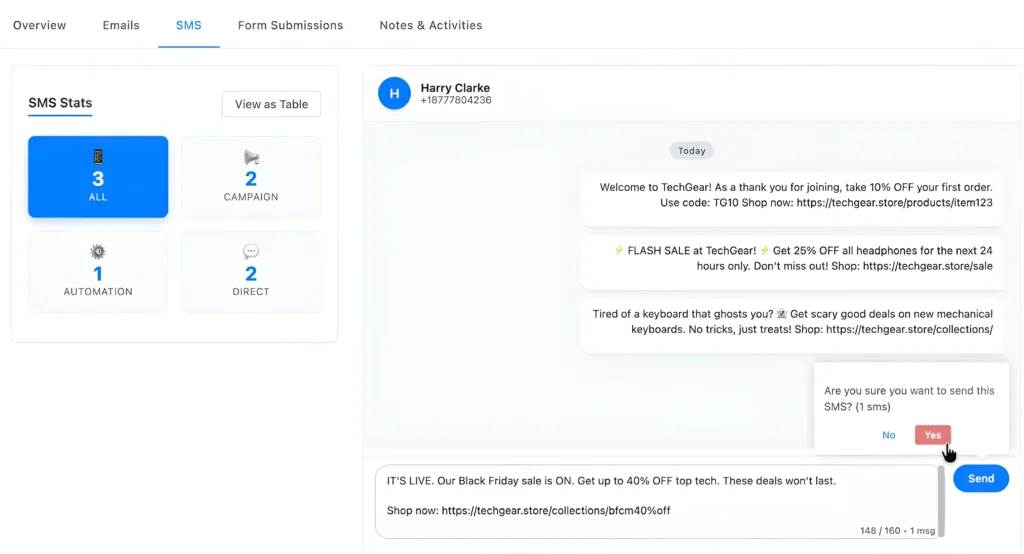Click the message box scrollbar
Screen dimensions: 1024x554
tap(941, 502)
